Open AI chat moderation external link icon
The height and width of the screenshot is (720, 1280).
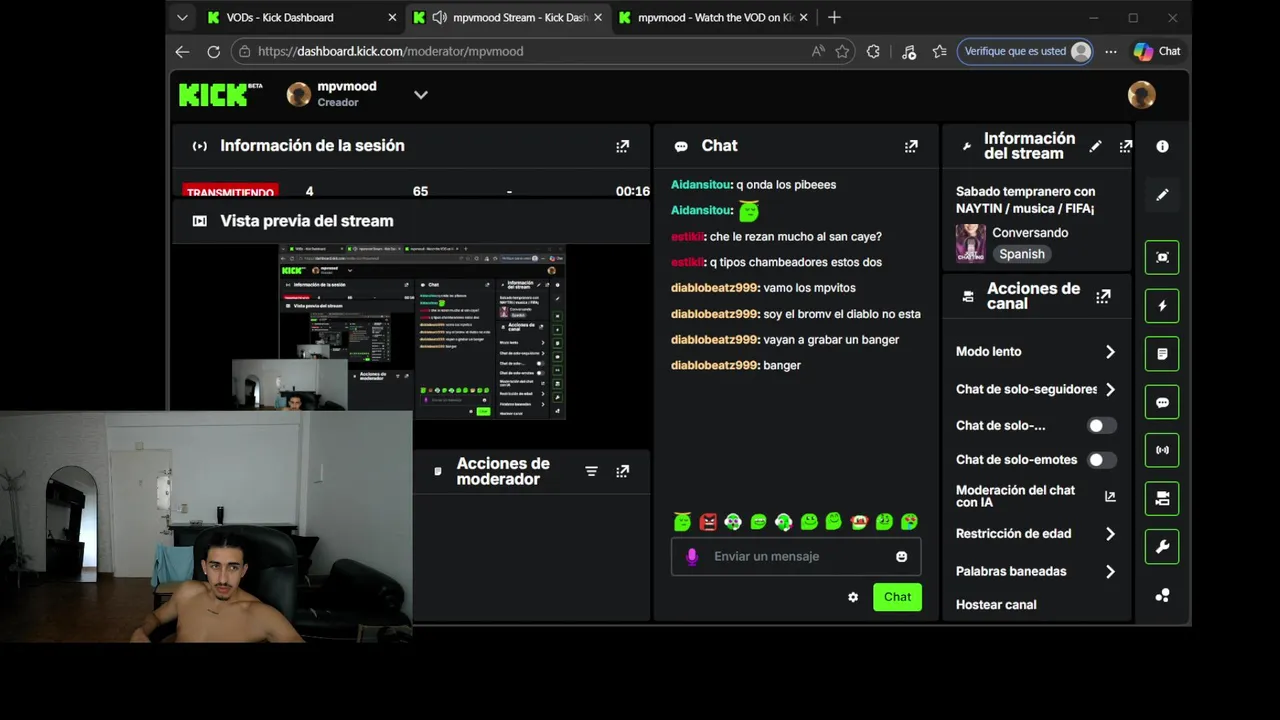(1110, 496)
